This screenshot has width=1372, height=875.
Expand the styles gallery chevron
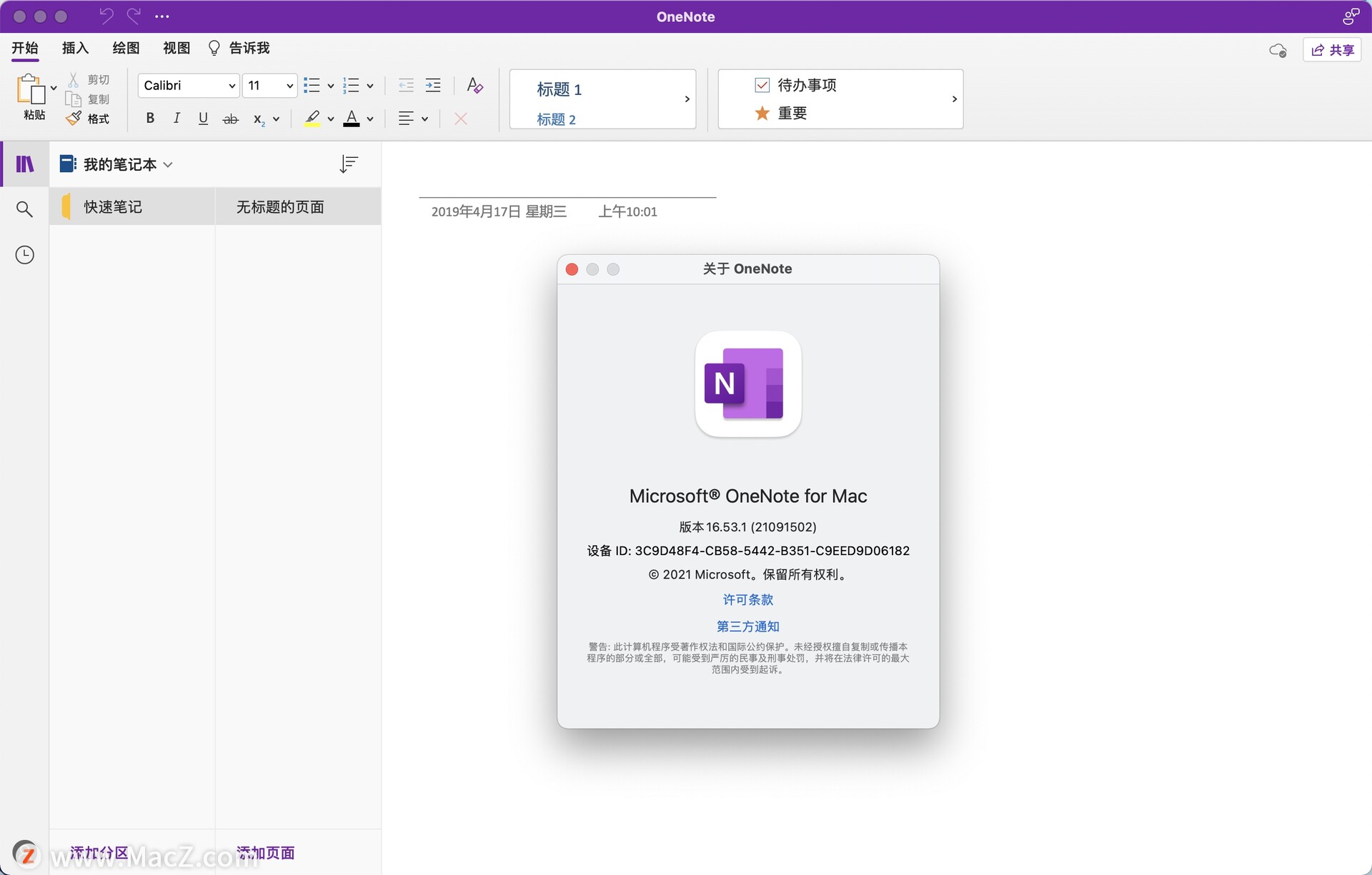click(x=687, y=99)
